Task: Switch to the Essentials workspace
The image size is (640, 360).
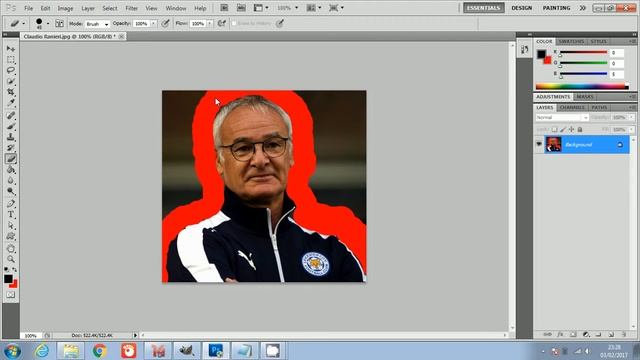Action: [x=484, y=8]
